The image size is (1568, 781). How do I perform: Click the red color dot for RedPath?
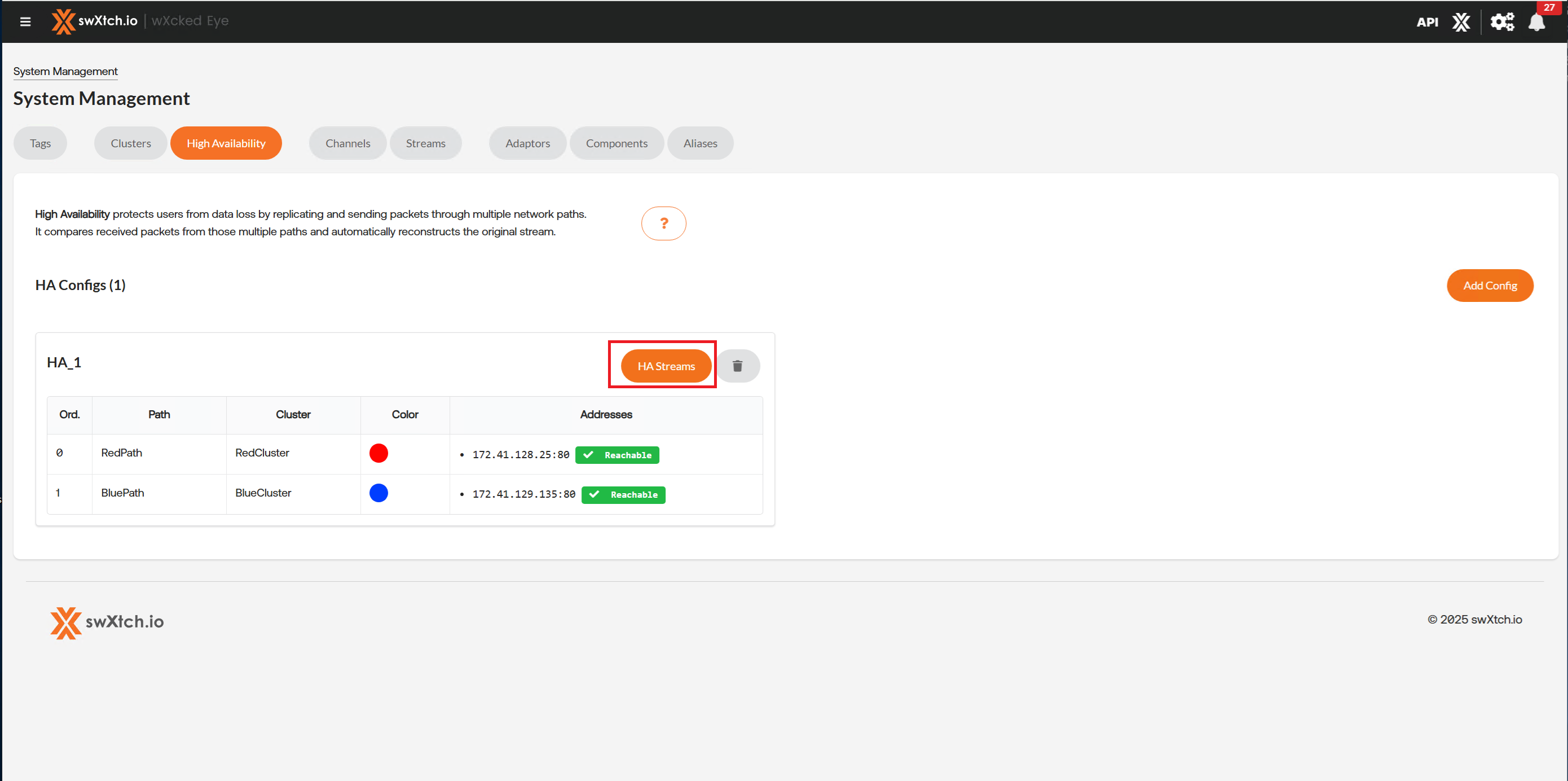tap(378, 453)
